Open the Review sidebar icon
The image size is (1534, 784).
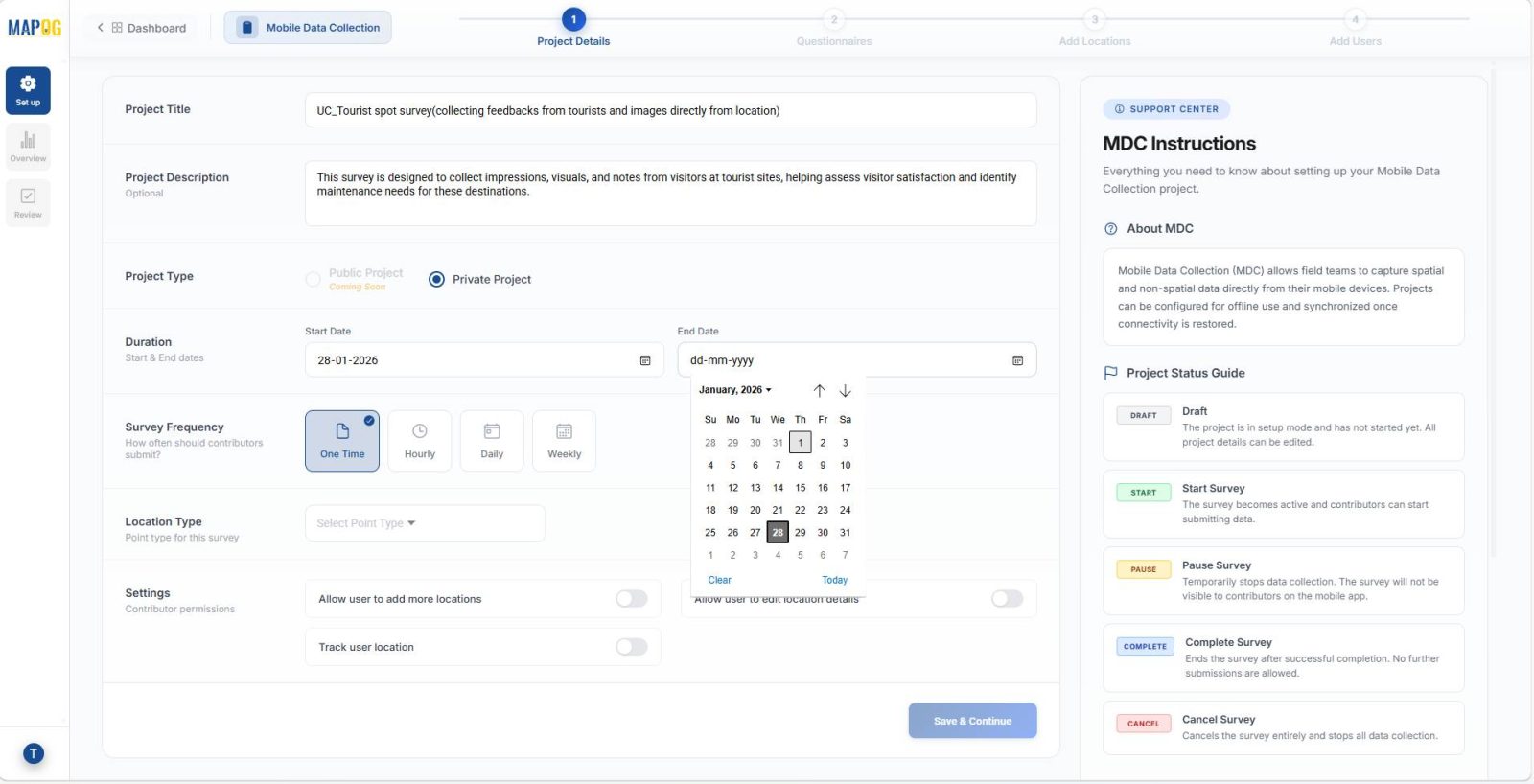point(28,203)
